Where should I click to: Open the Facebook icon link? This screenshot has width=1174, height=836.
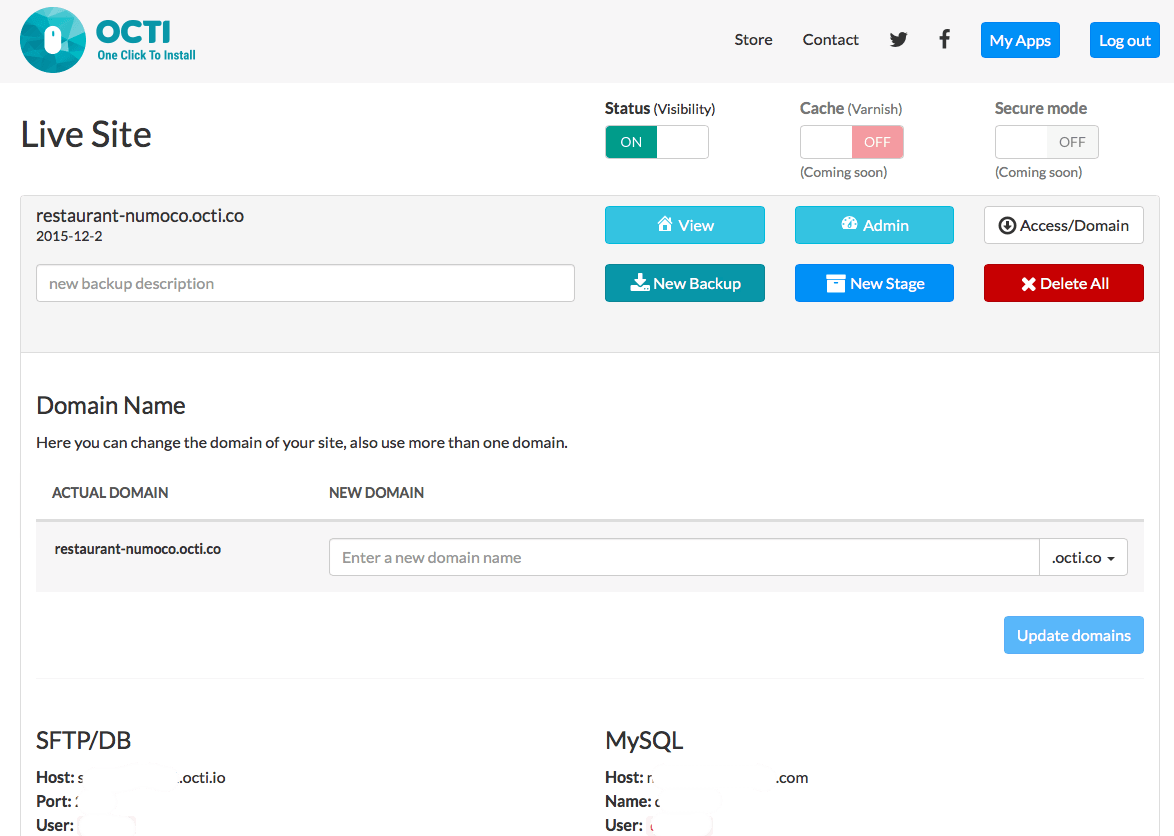(944, 40)
